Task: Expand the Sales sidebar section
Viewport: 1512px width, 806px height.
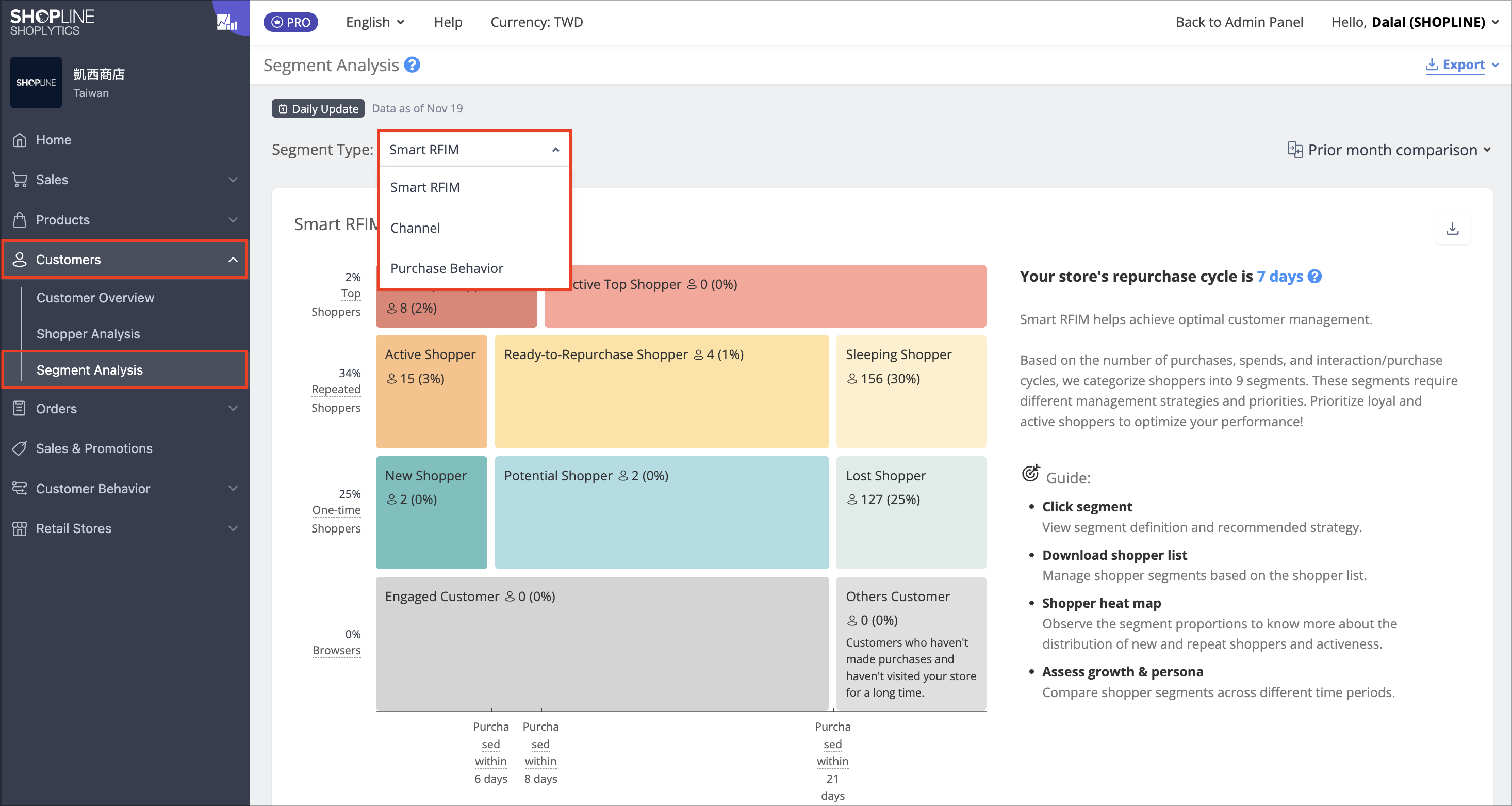Action: tap(124, 179)
